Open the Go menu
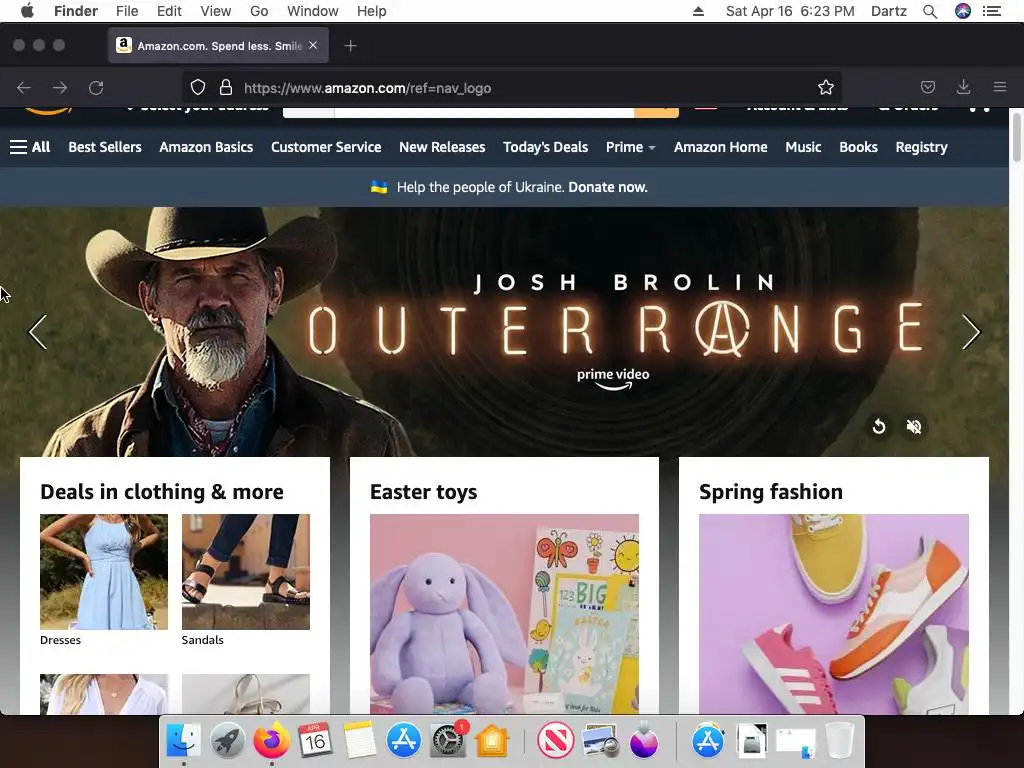The image size is (1024, 768). point(259,11)
